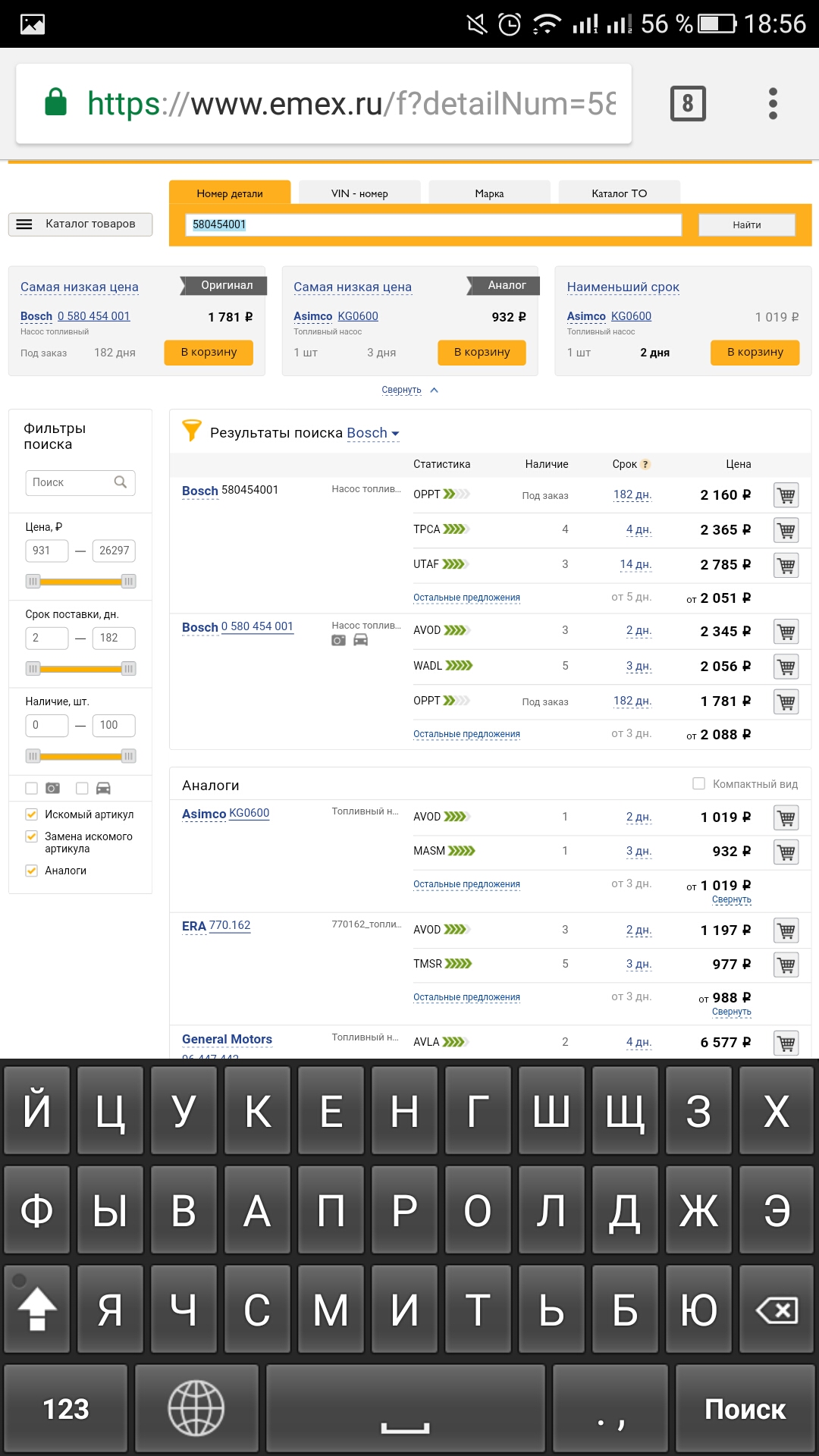Select Номер детали tab
The height and width of the screenshot is (1456, 819).
click(x=230, y=193)
